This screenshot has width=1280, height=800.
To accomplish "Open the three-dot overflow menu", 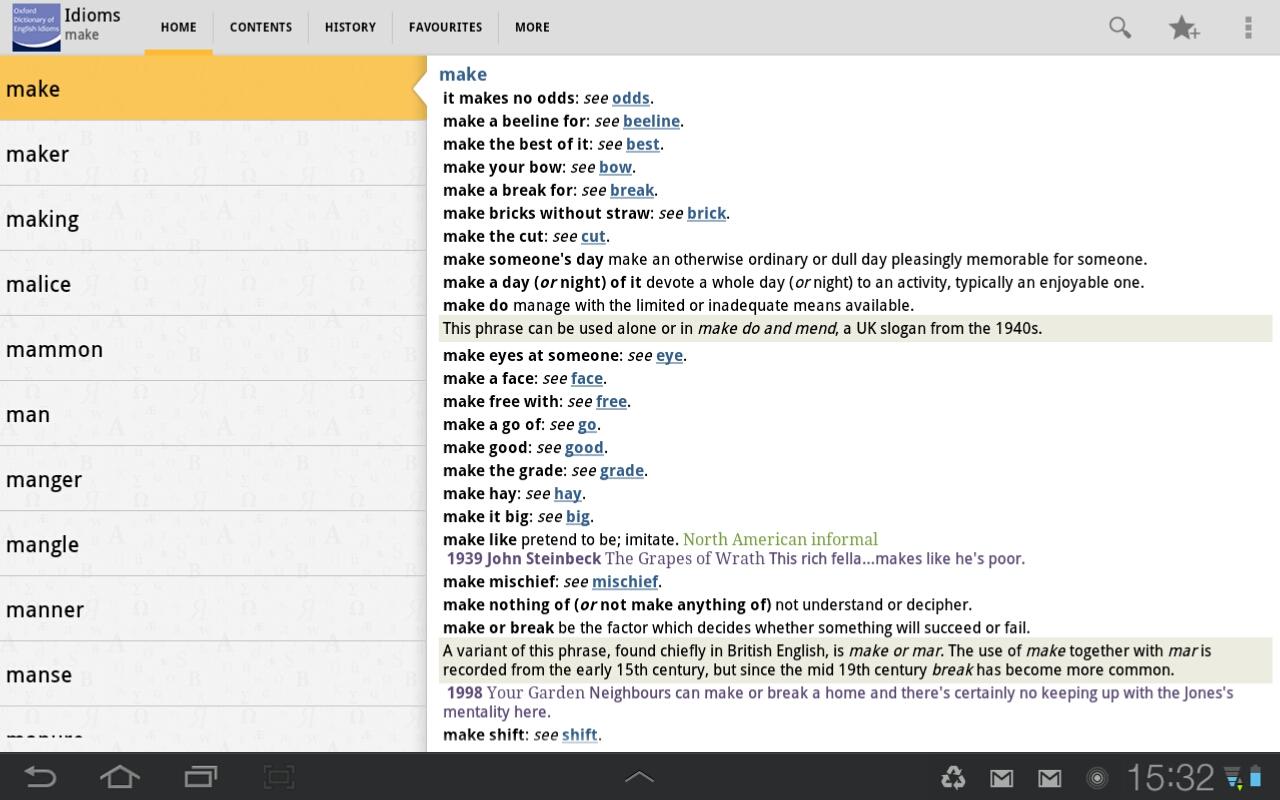I will 1247,28.
